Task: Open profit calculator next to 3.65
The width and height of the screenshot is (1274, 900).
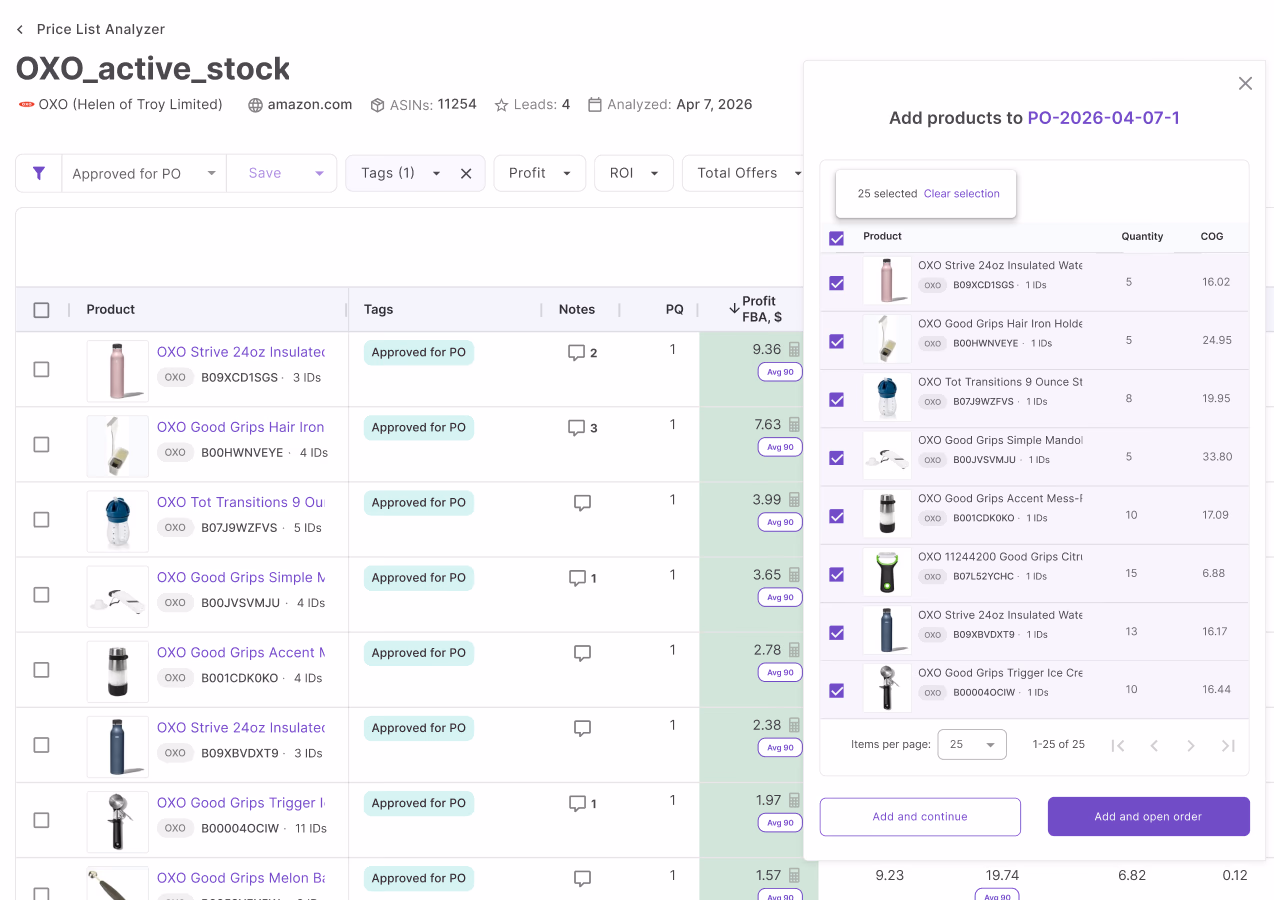Action: (794, 574)
